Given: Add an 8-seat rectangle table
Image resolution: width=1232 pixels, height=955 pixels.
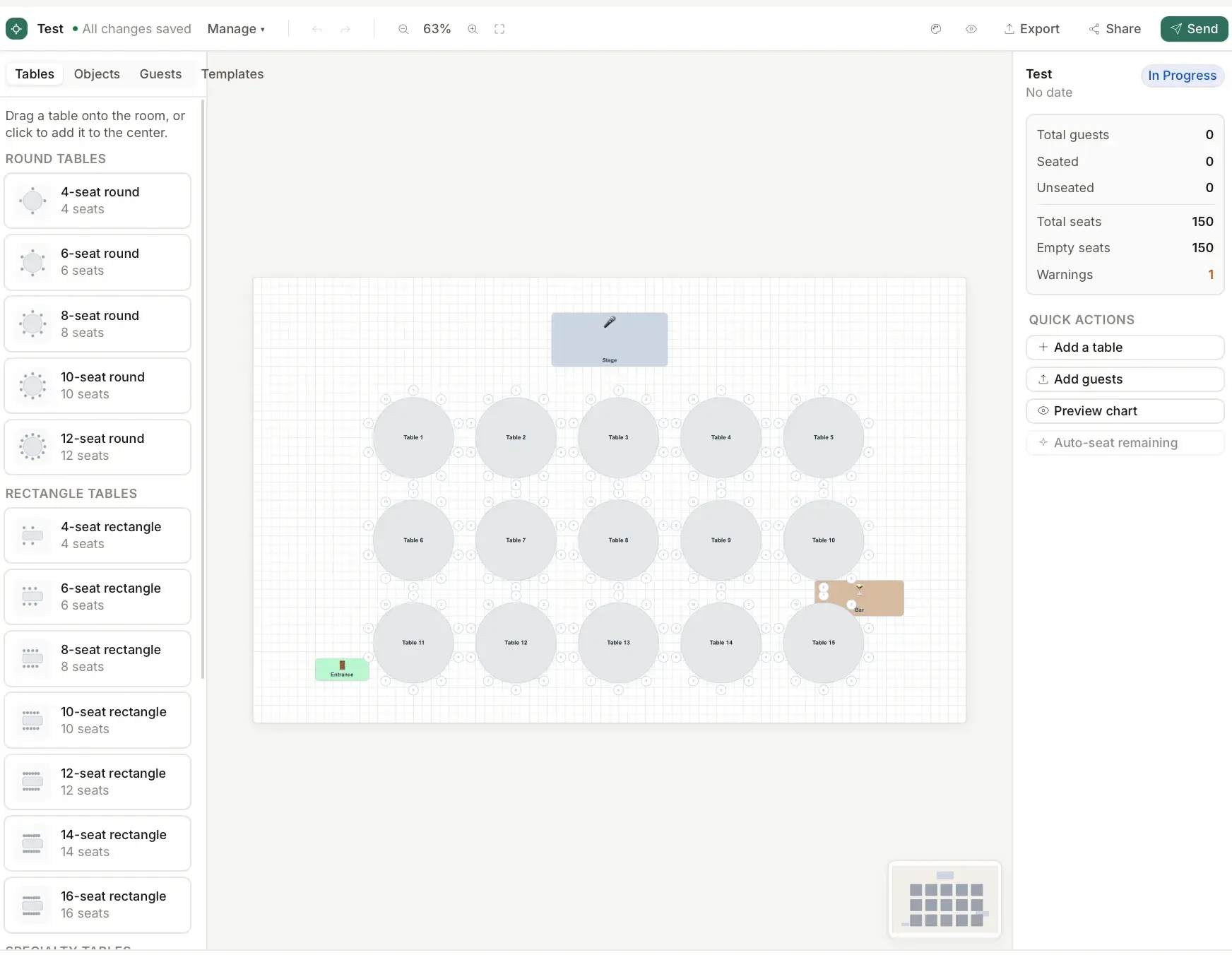Looking at the screenshot, I should pos(97,658).
